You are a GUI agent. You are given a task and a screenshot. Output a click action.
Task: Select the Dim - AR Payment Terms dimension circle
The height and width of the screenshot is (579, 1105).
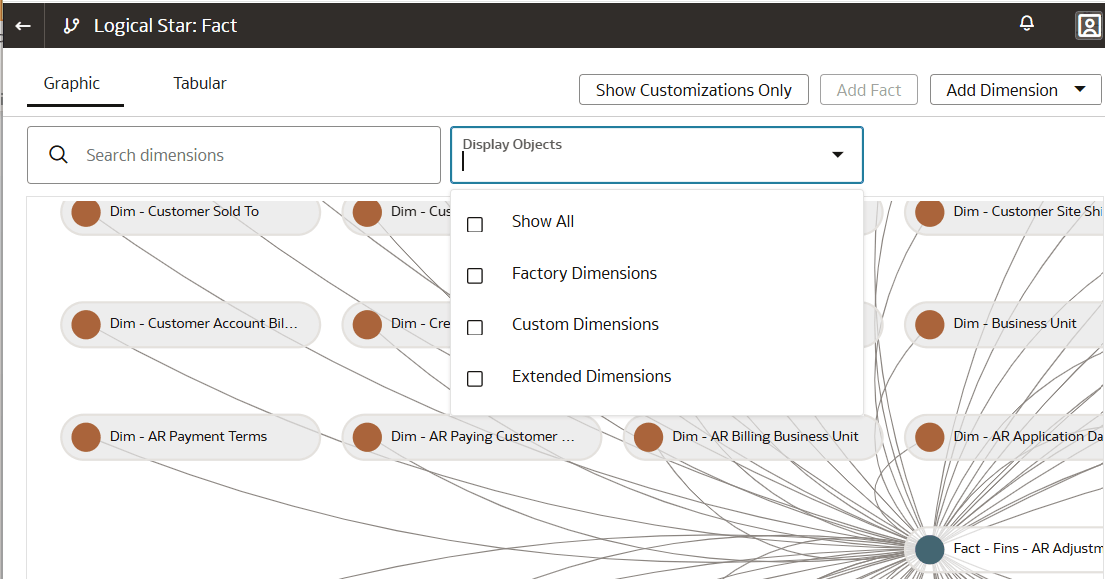[x=85, y=436]
